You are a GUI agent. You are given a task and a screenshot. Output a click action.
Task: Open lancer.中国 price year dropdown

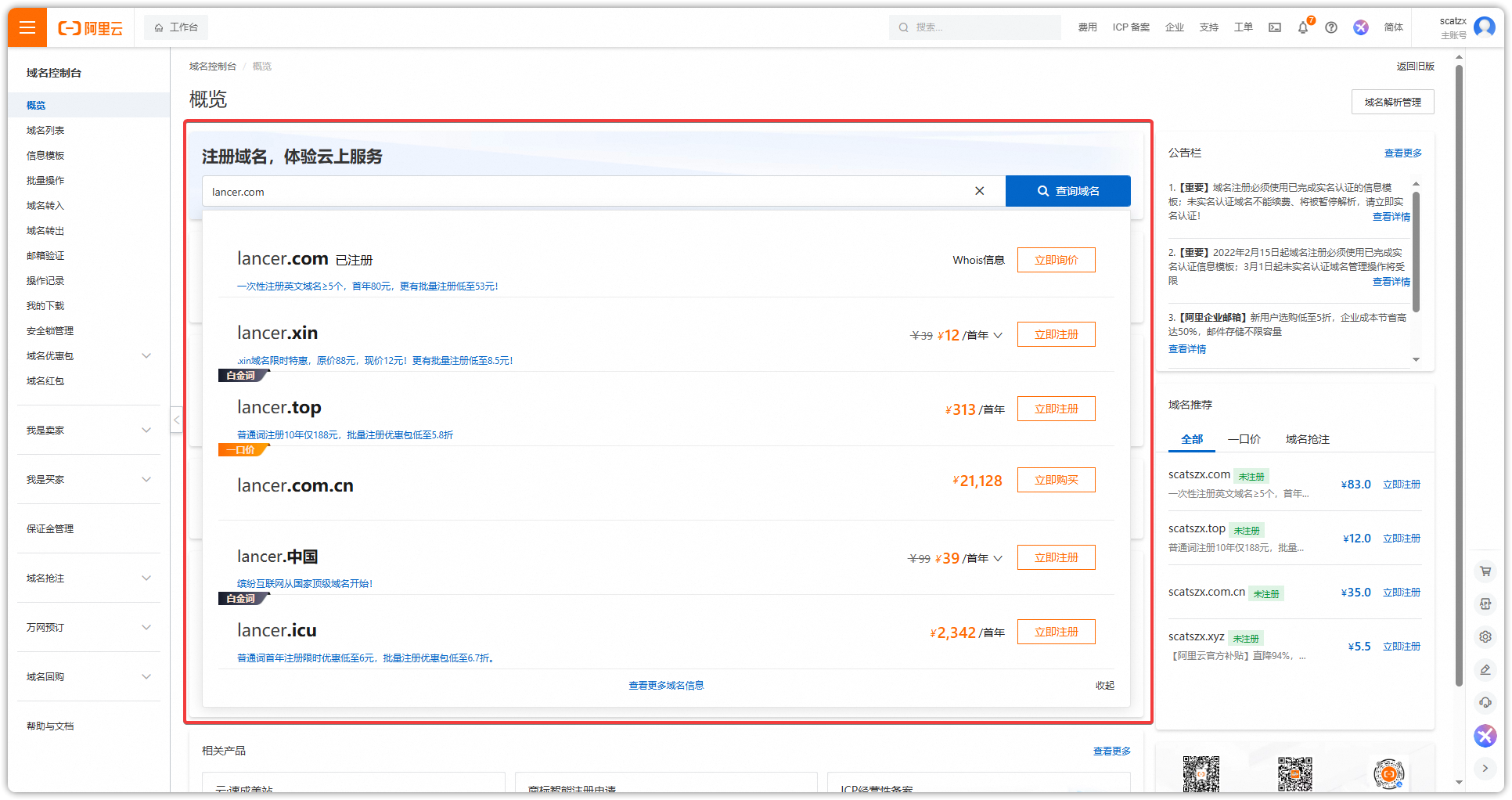[998, 558]
